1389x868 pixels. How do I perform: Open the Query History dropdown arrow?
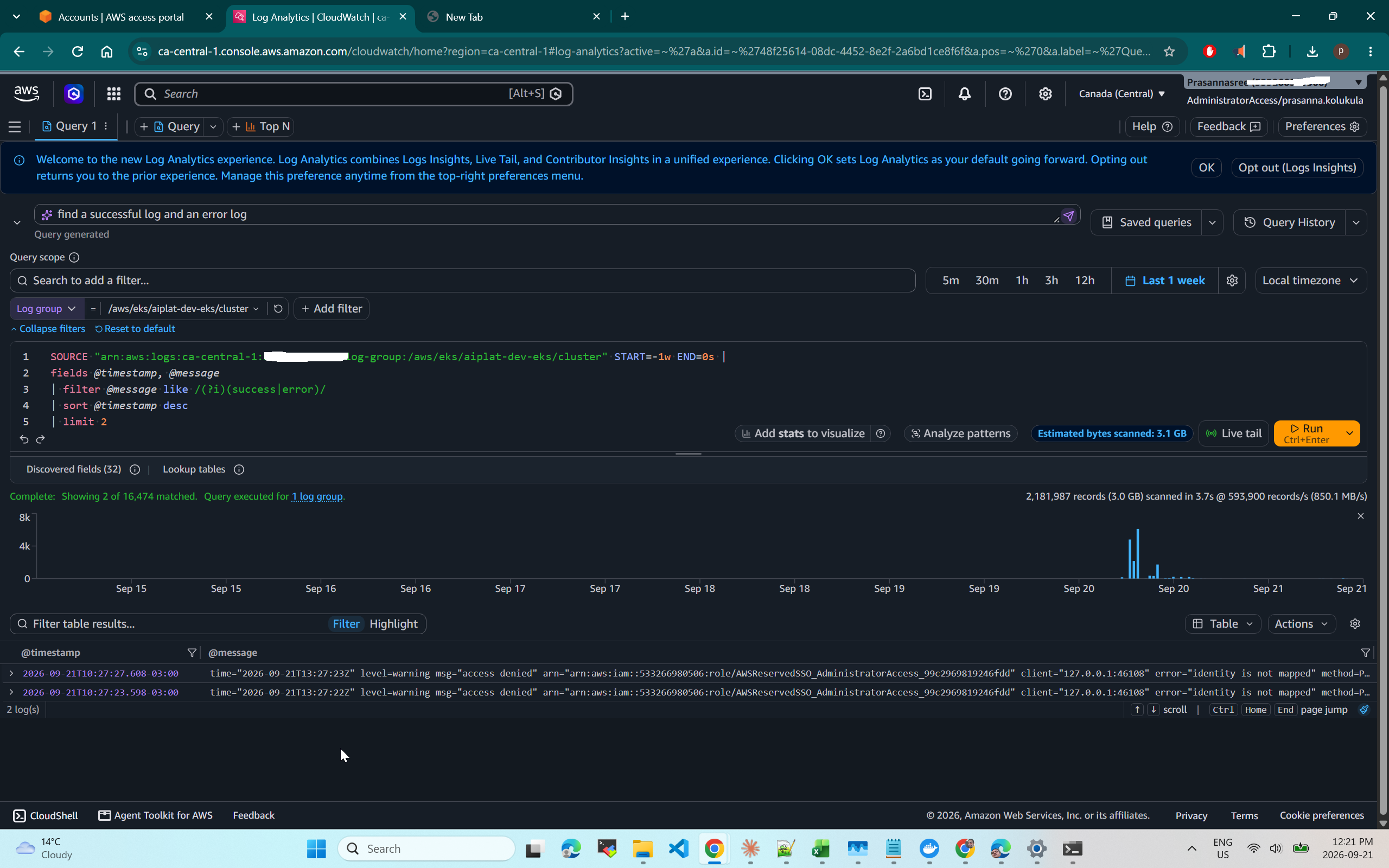tap(1356, 222)
